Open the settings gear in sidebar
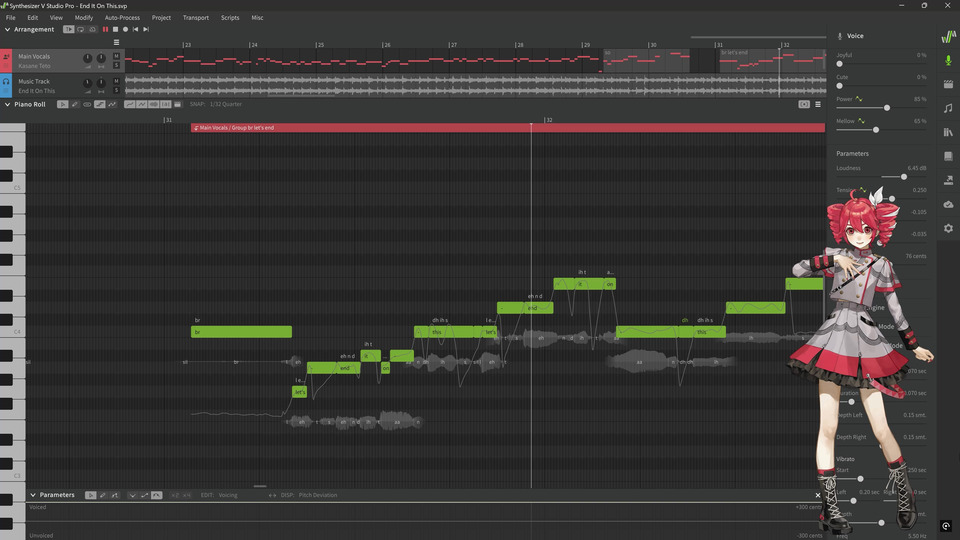The width and height of the screenshot is (960, 540). pos(948,228)
